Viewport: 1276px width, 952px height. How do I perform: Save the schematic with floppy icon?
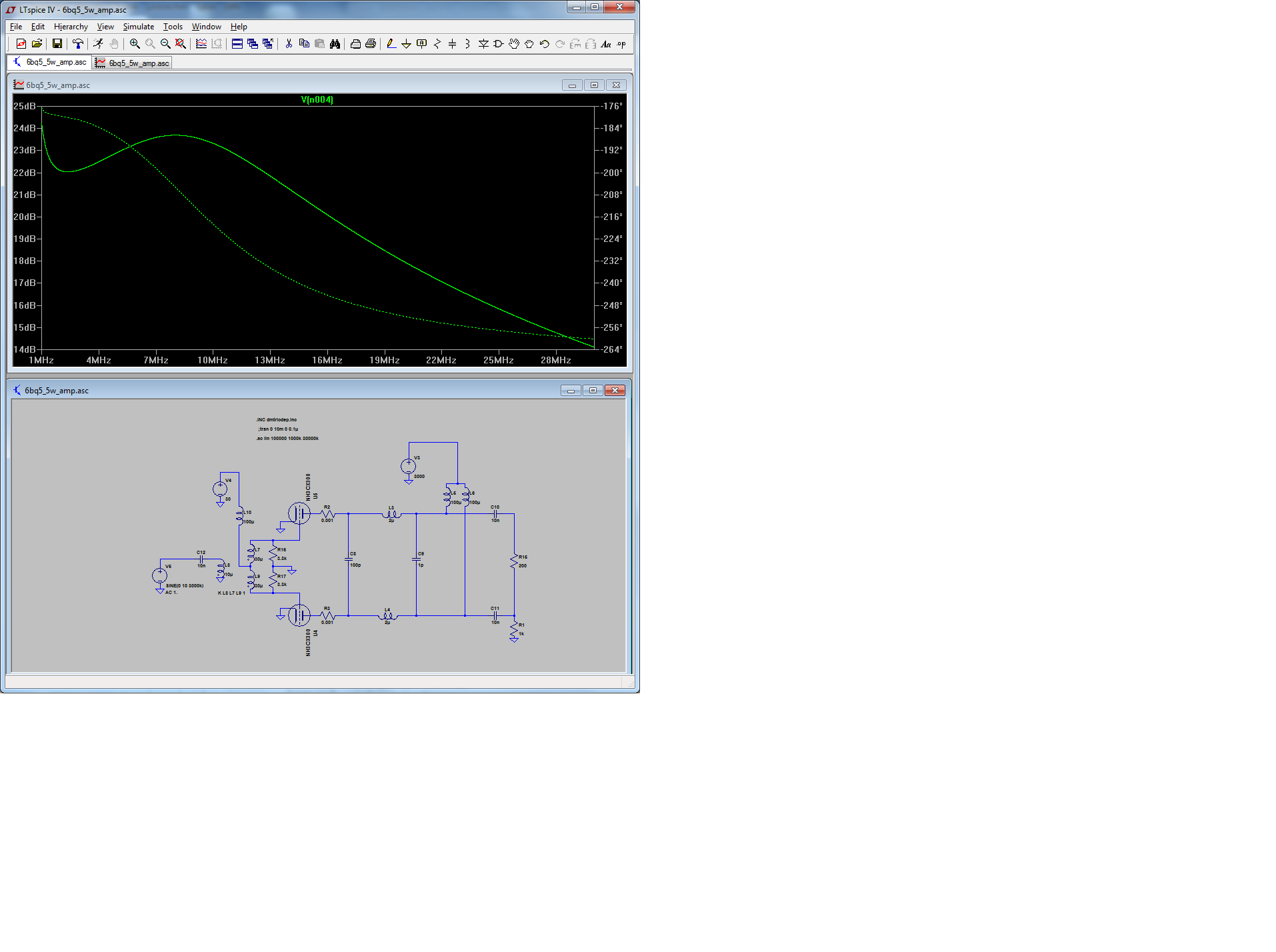pos(57,44)
